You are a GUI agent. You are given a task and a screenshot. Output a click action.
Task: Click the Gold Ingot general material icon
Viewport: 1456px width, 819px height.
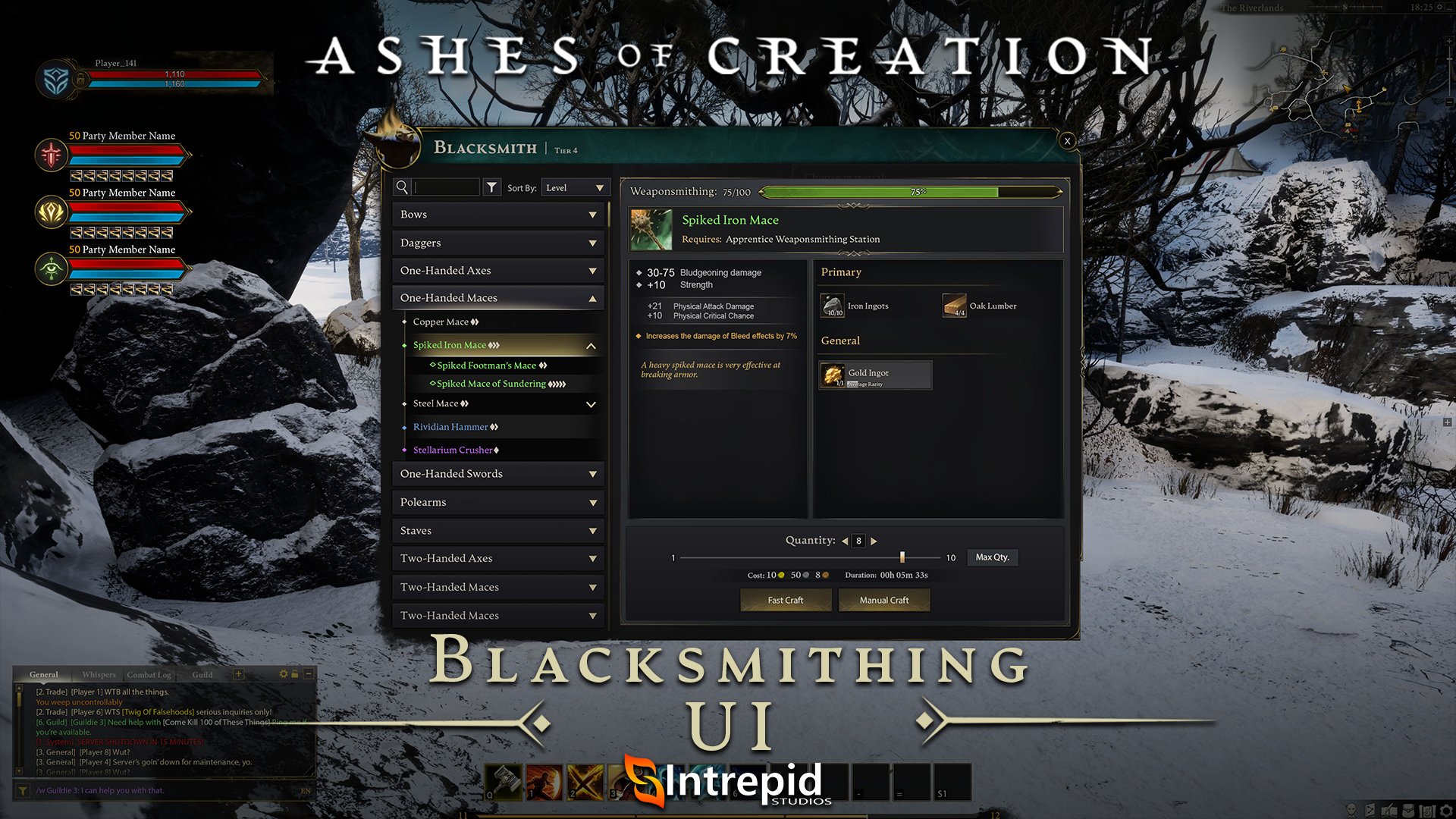click(833, 374)
